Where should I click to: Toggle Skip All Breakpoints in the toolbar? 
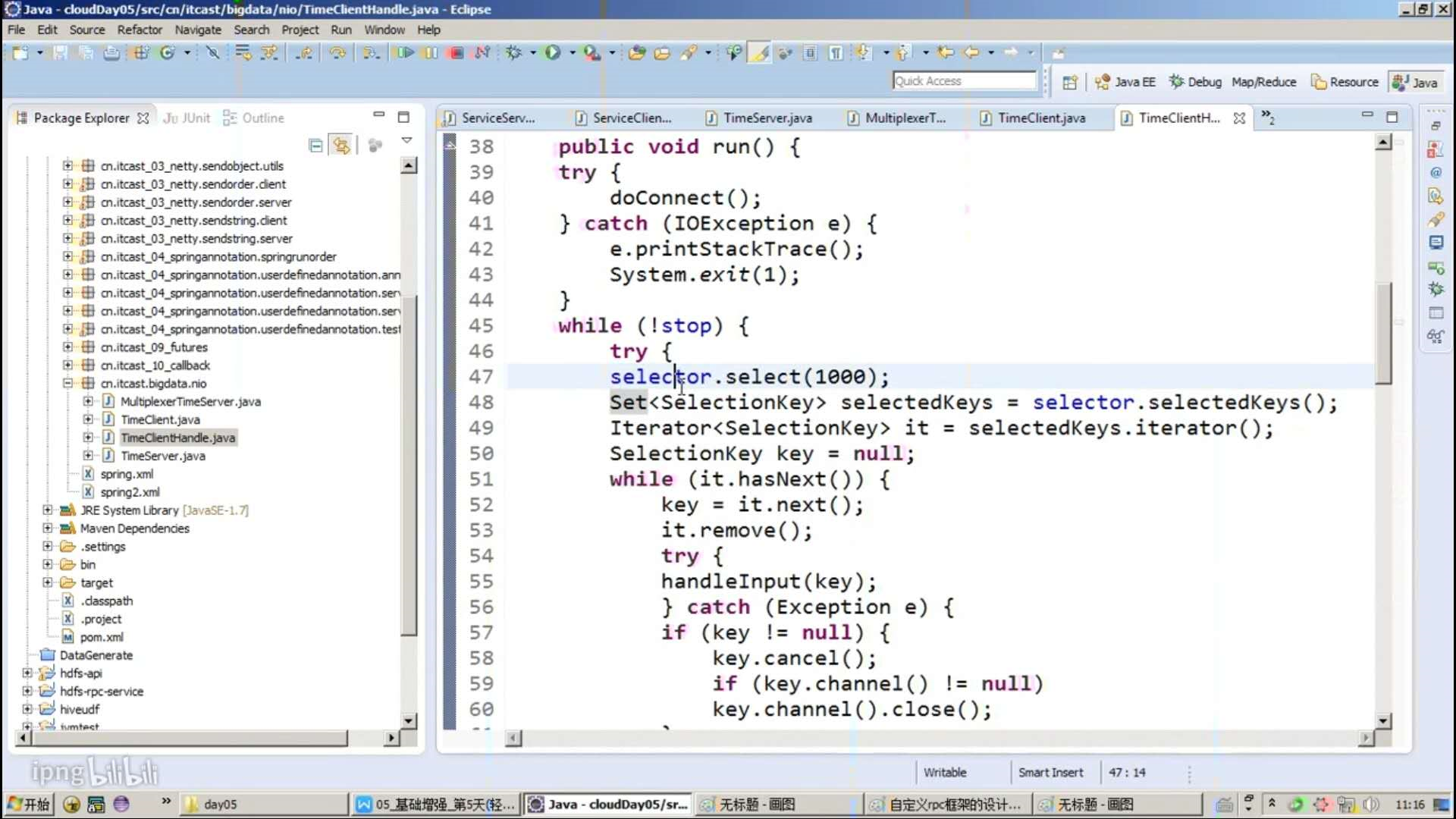point(213,52)
